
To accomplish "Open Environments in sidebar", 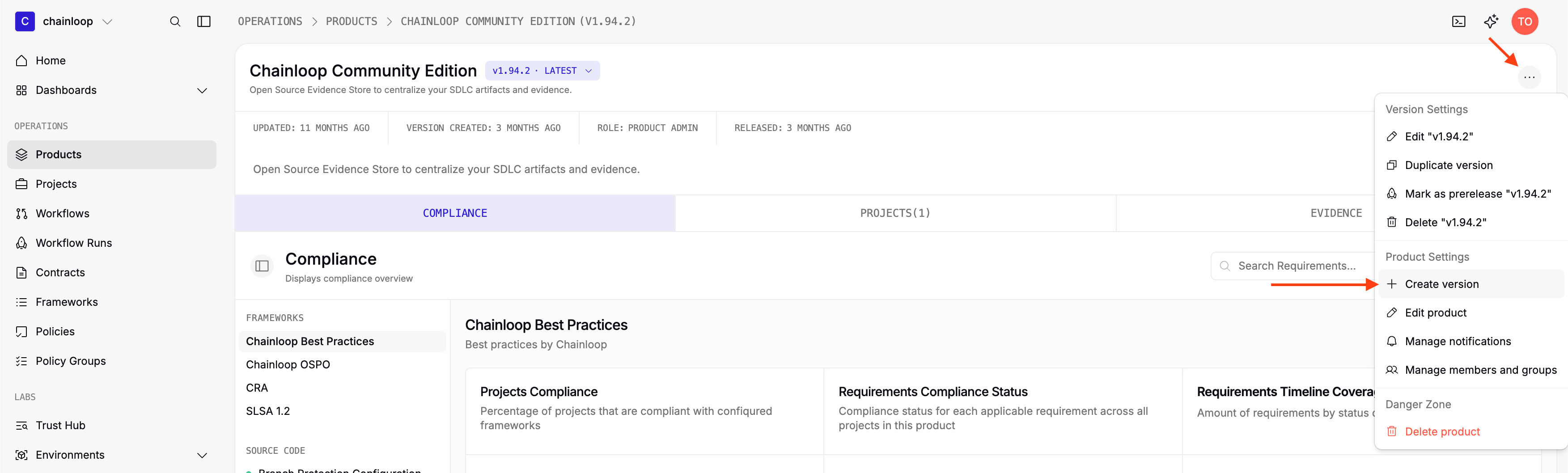I will 70,455.
